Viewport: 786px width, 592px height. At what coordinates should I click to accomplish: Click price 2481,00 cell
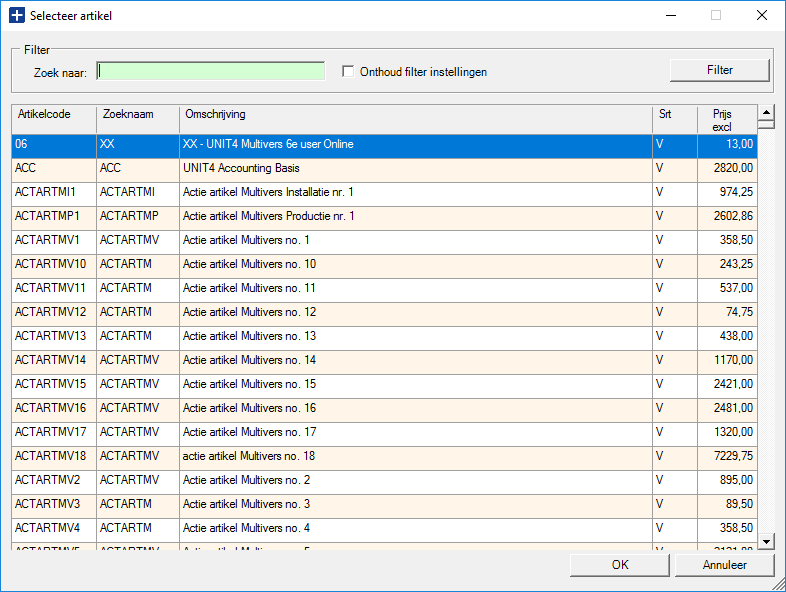tap(727, 409)
